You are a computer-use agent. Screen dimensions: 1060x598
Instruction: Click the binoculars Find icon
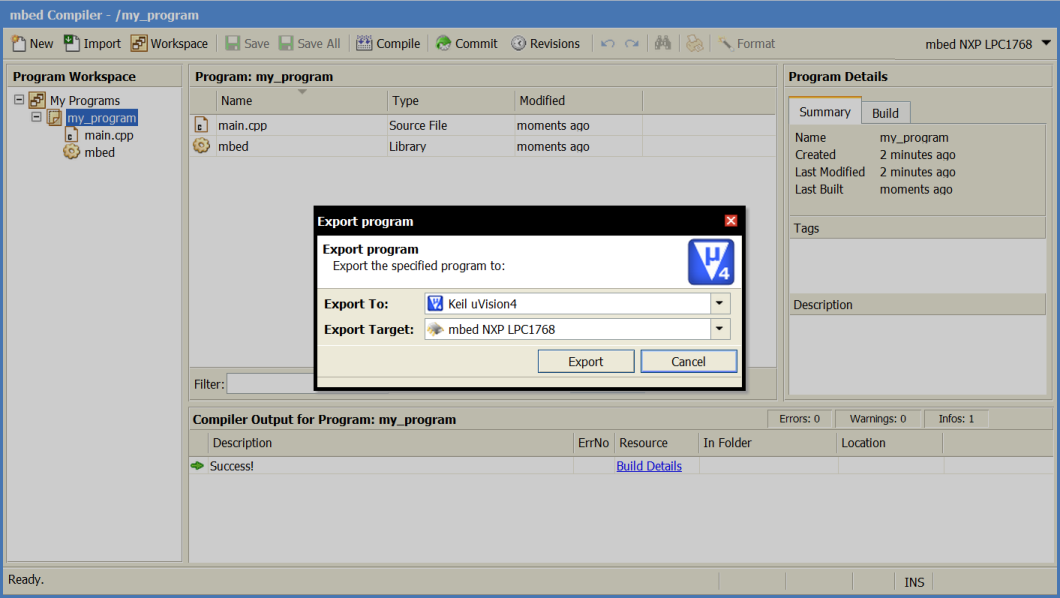[x=662, y=43]
